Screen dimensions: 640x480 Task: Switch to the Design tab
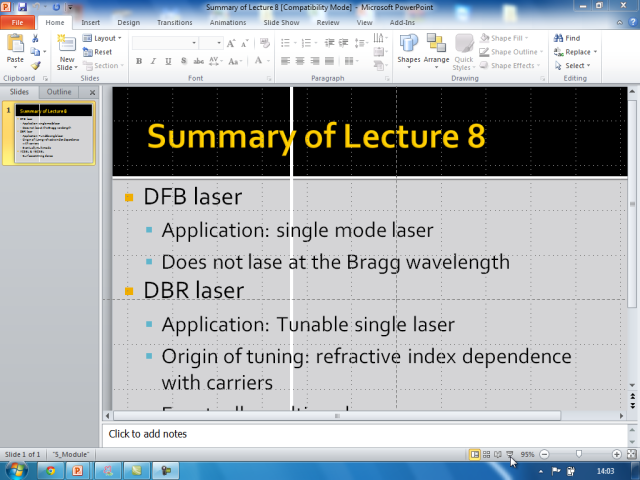129,22
